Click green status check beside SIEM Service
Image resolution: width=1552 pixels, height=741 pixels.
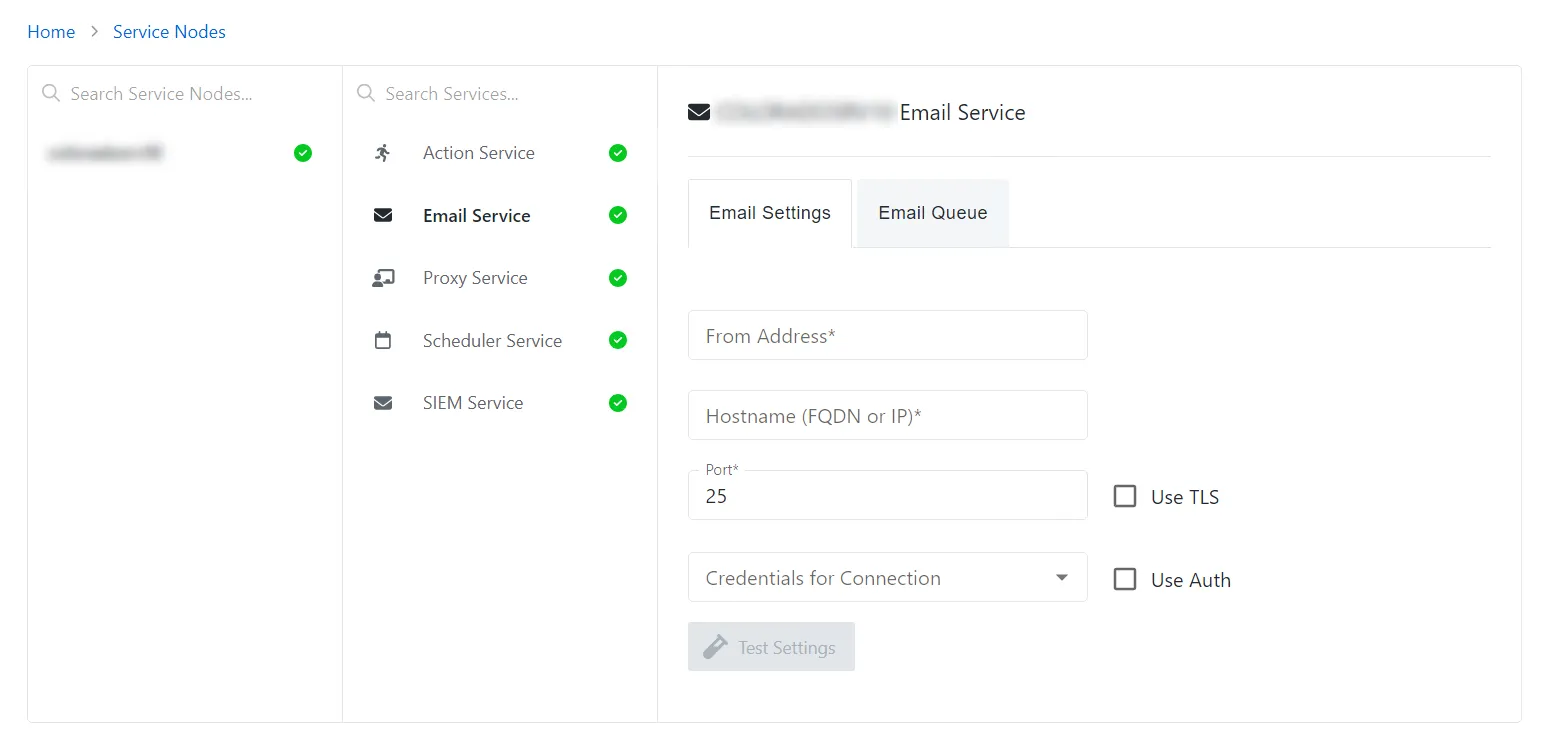(x=618, y=403)
